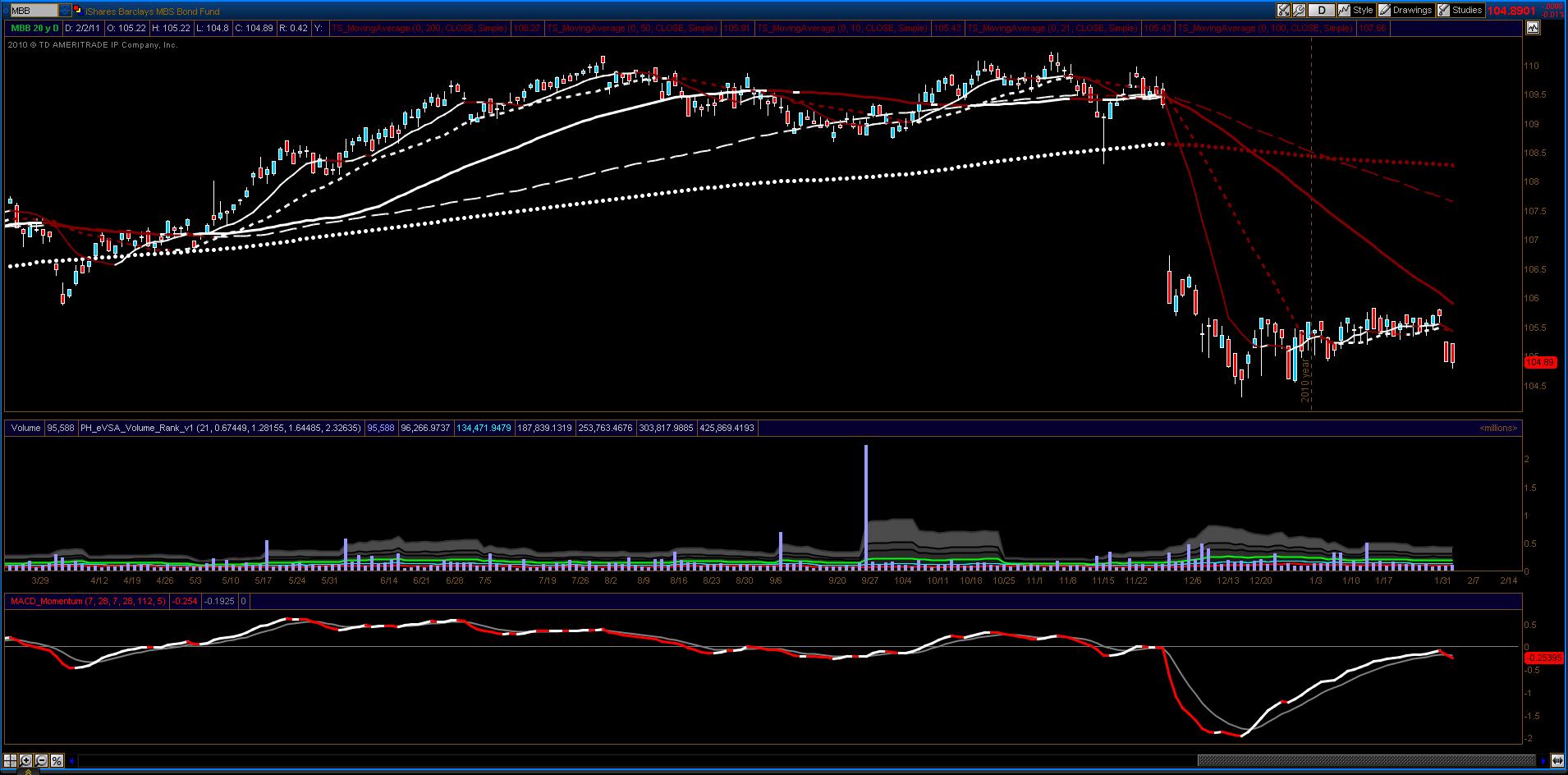Click the Drawings pencil icon
This screenshot has width=1568, height=775.
coord(1384,11)
